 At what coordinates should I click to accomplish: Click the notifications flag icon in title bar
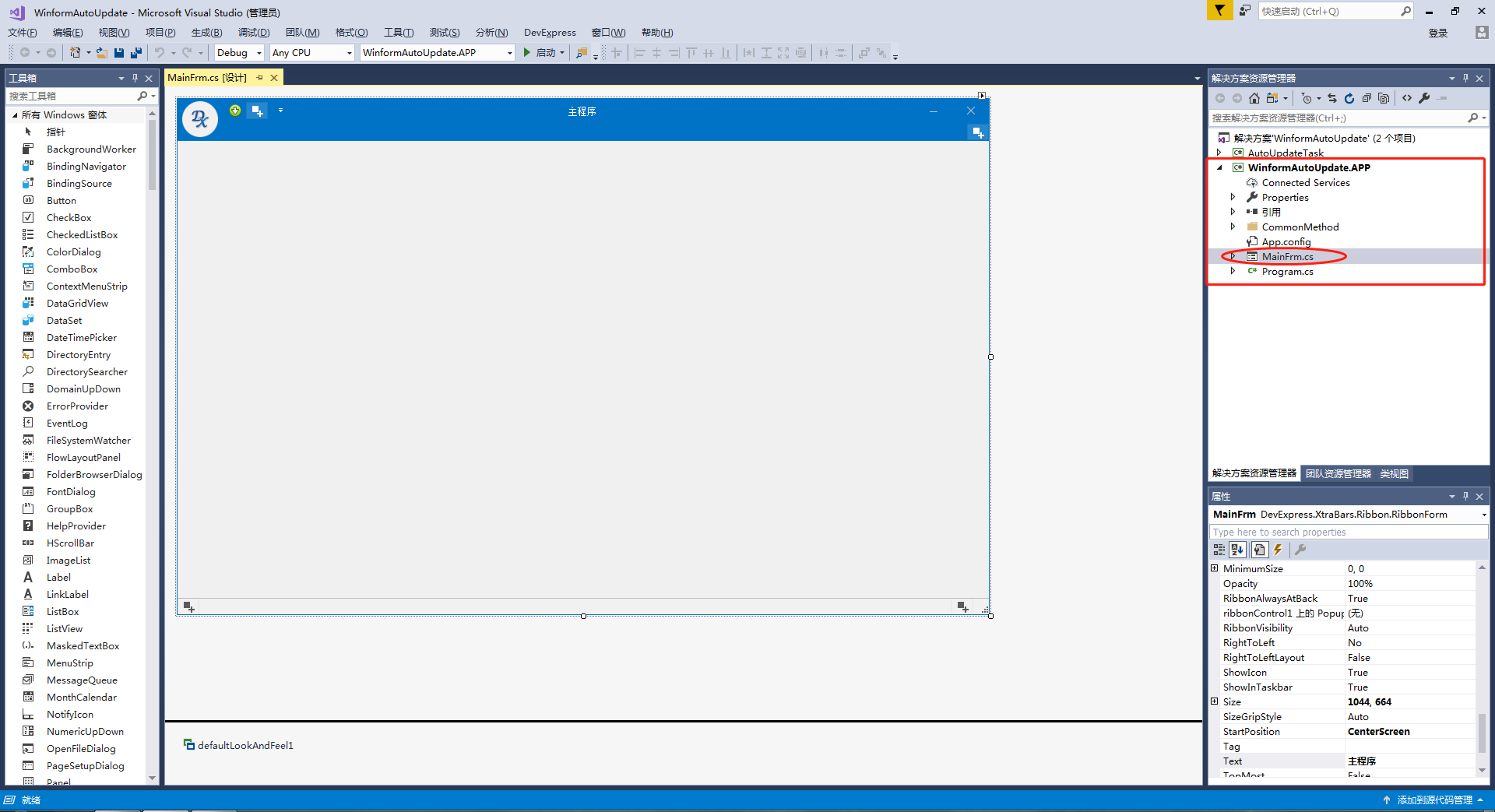click(x=1219, y=10)
